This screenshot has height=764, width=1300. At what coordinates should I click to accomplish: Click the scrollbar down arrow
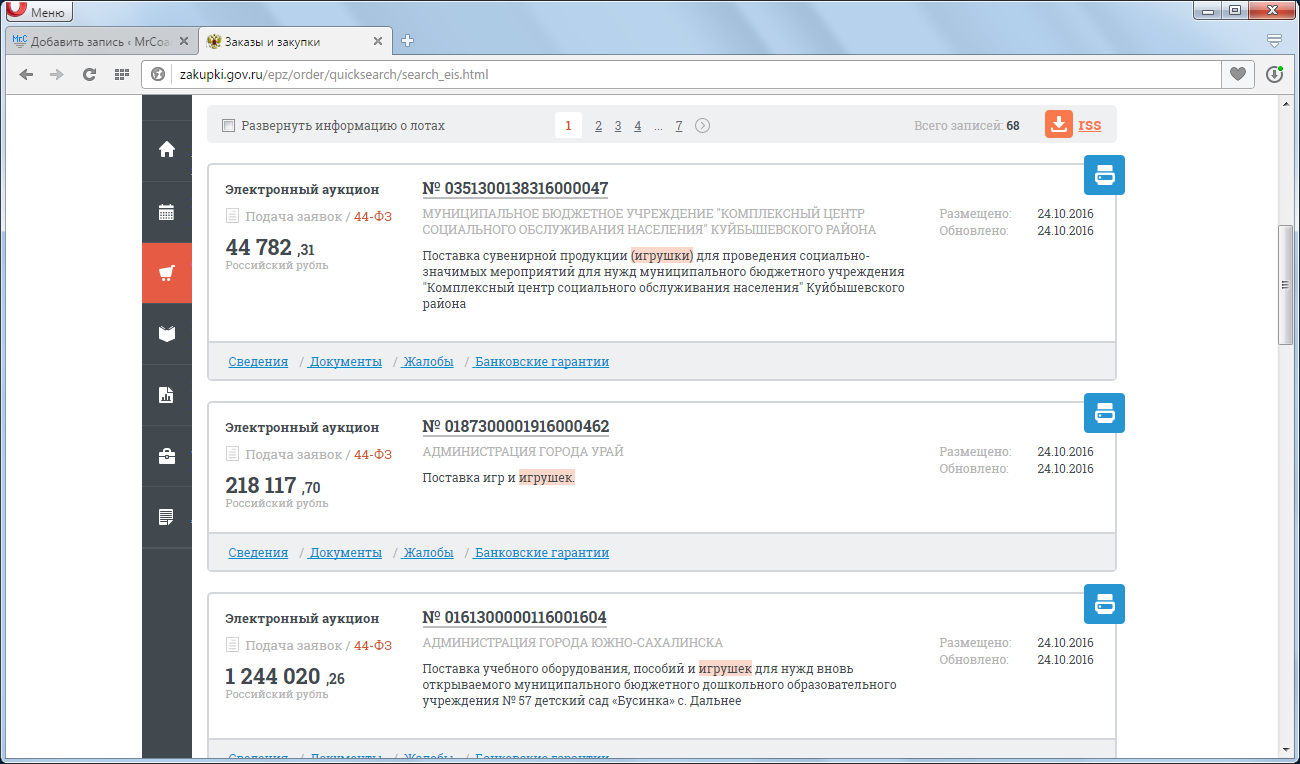[x=1286, y=749]
